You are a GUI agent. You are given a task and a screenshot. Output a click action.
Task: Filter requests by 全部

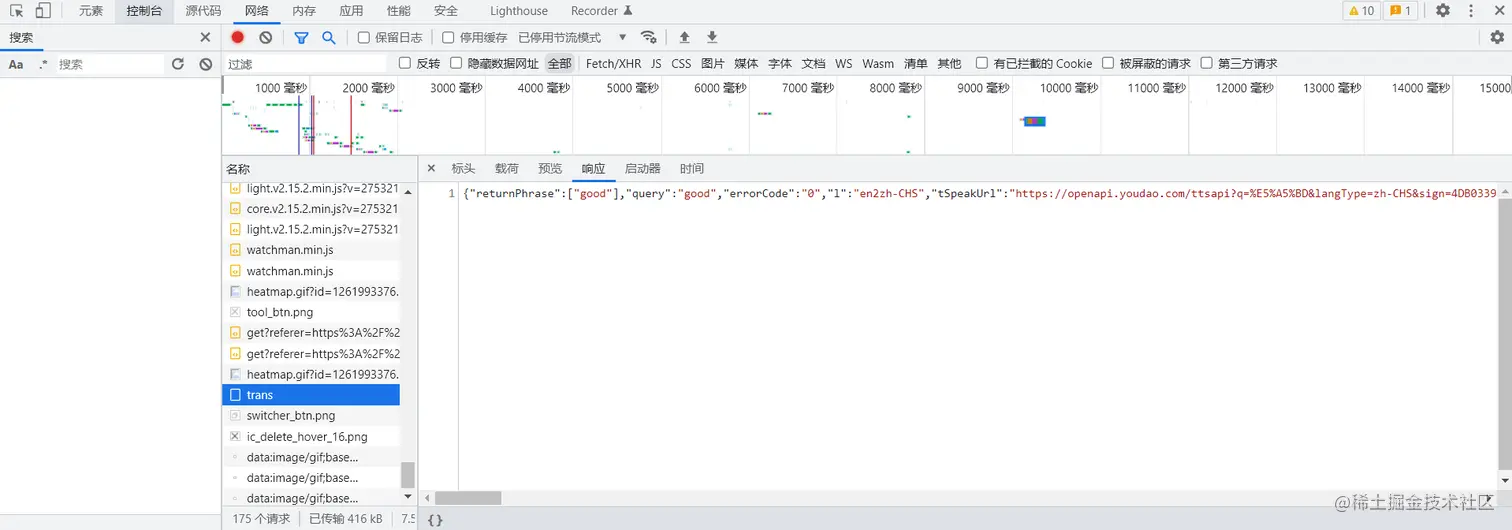(x=559, y=63)
